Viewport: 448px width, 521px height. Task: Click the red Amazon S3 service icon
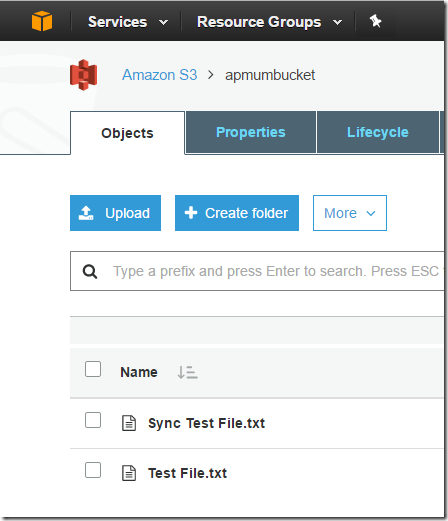pos(84,75)
